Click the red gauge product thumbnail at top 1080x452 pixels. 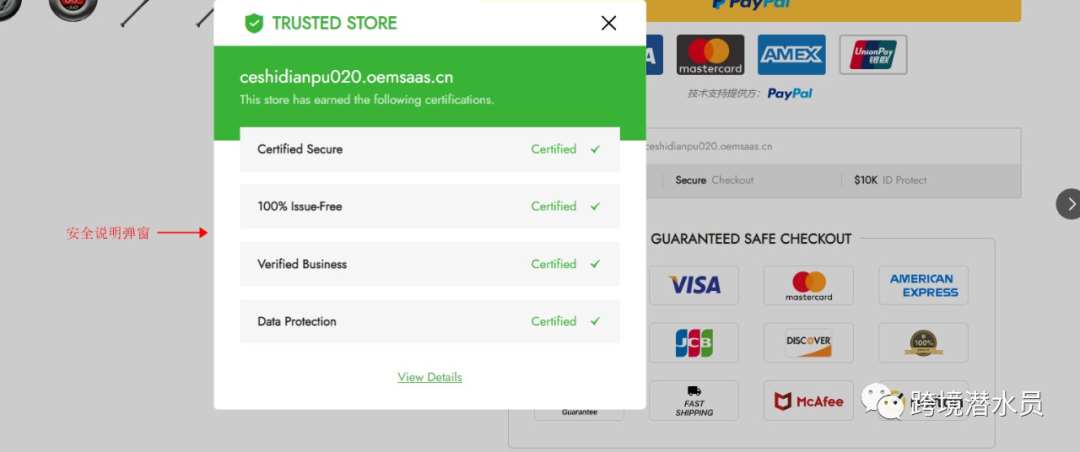(x=73, y=8)
